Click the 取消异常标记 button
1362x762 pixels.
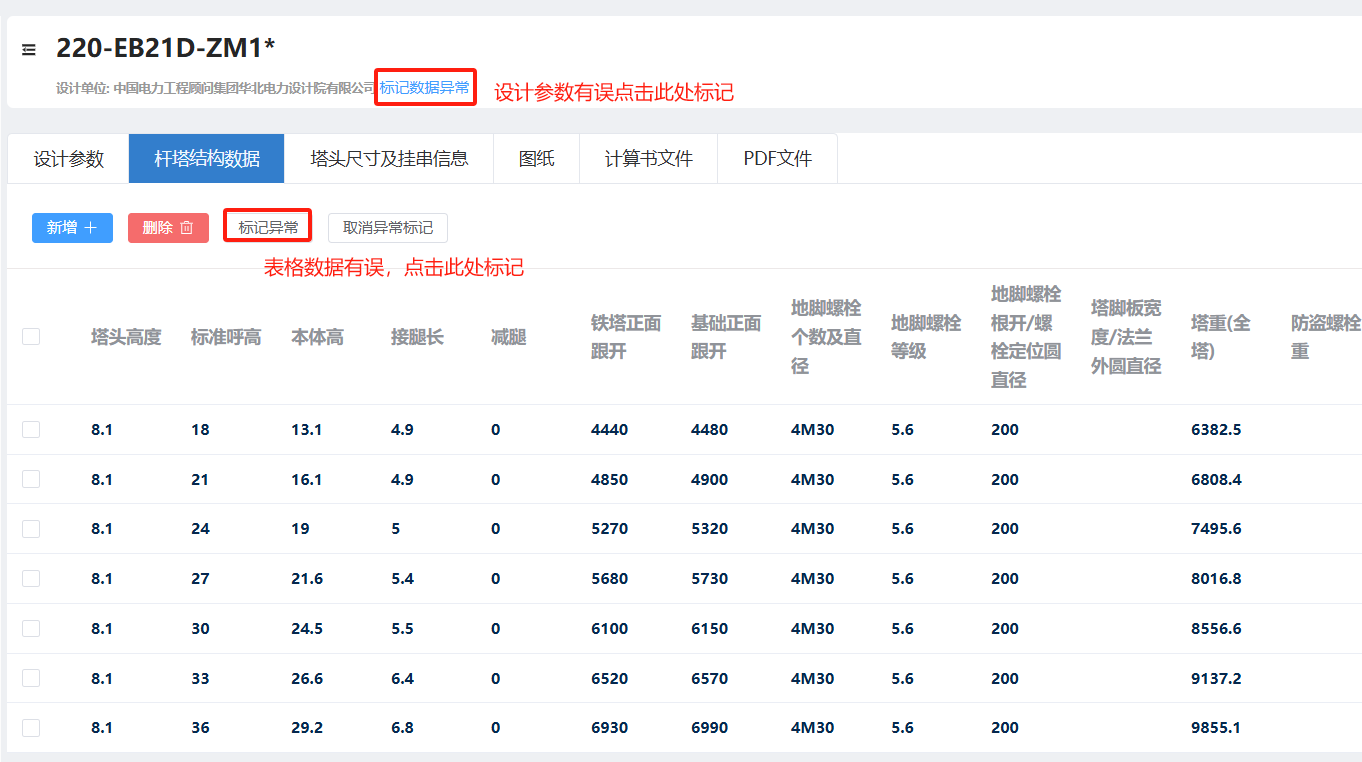tap(388, 228)
